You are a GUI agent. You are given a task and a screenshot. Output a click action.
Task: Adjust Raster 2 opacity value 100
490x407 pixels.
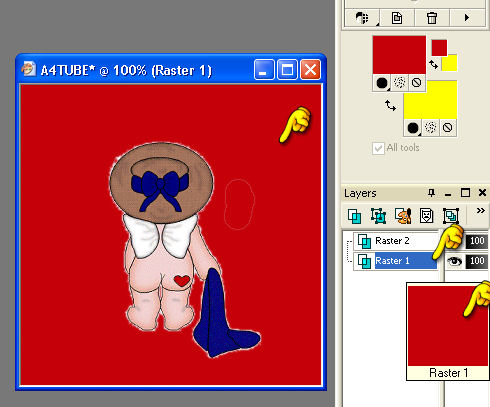(x=477, y=241)
